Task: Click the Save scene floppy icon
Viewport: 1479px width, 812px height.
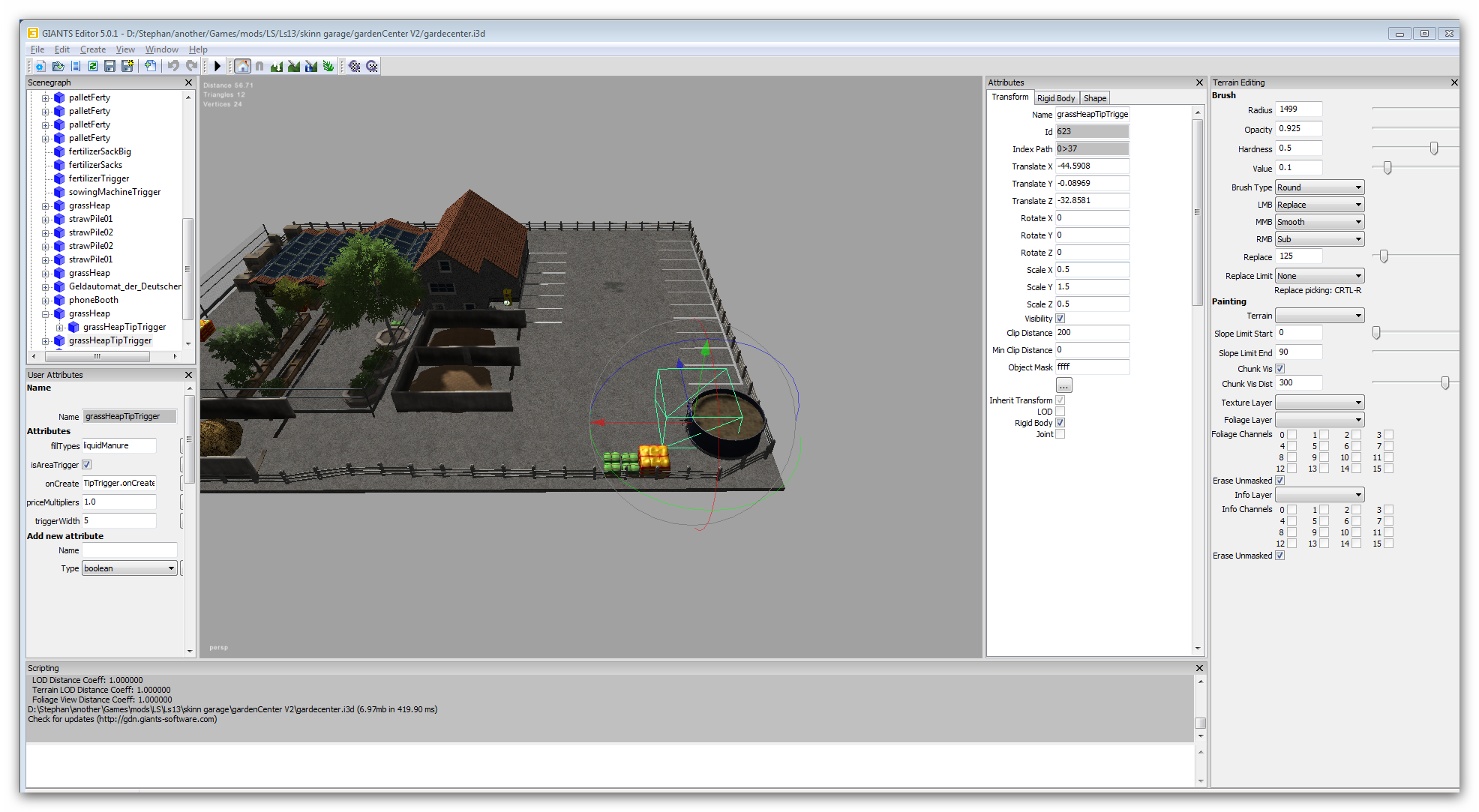Action: click(109, 67)
